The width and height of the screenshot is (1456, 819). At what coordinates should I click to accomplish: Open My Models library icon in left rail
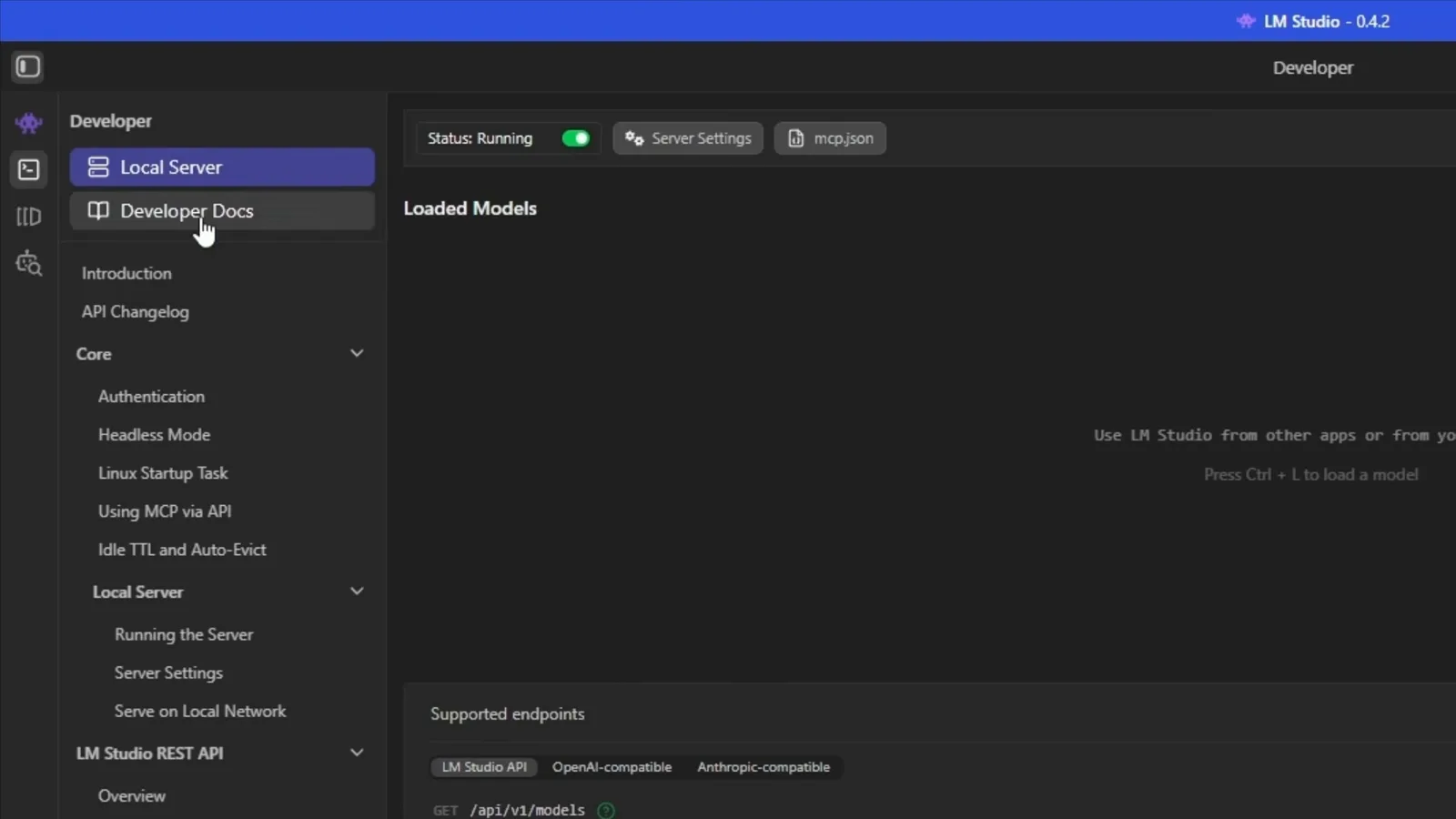coord(28,217)
